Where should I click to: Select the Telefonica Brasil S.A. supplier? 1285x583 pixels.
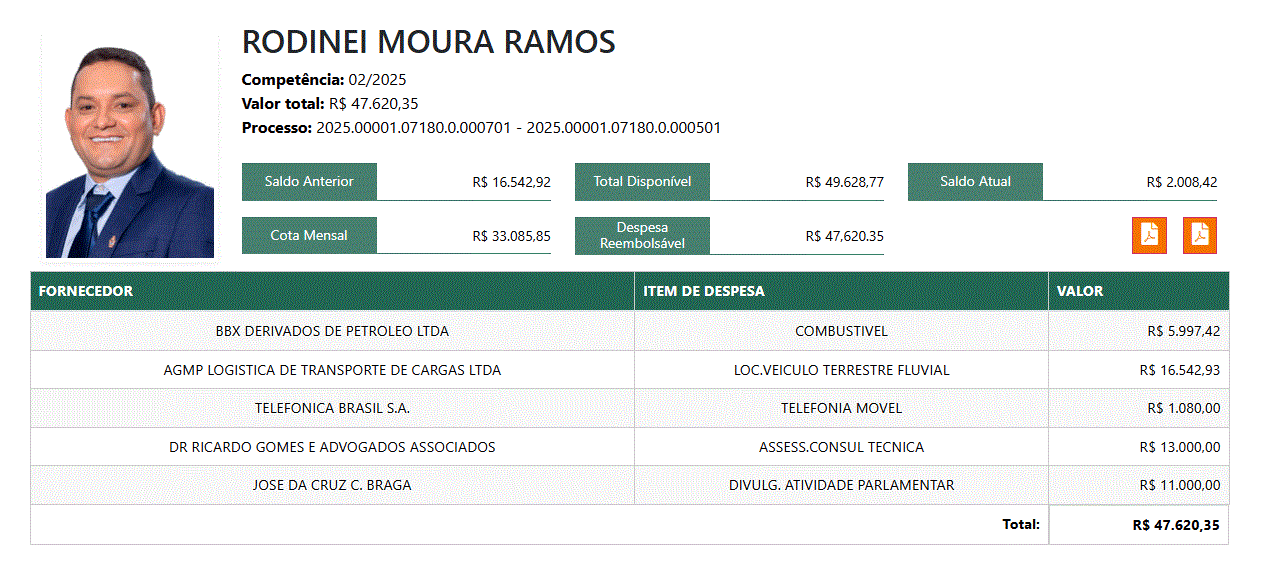tap(332, 408)
